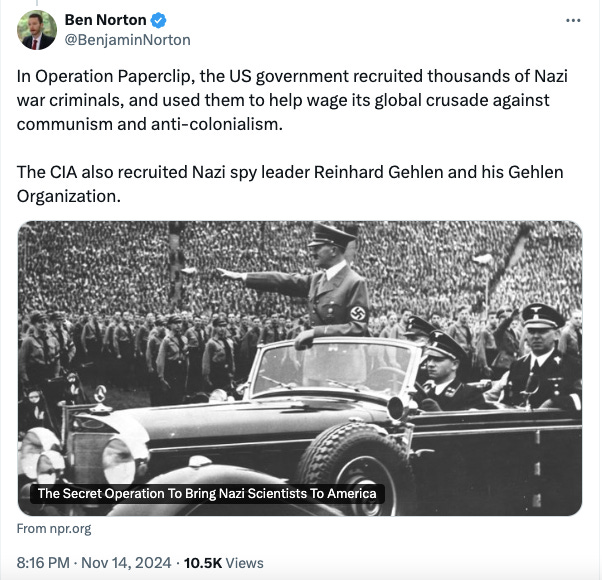Click the blue verified badge
The image size is (602, 580).
[x=158, y=20]
